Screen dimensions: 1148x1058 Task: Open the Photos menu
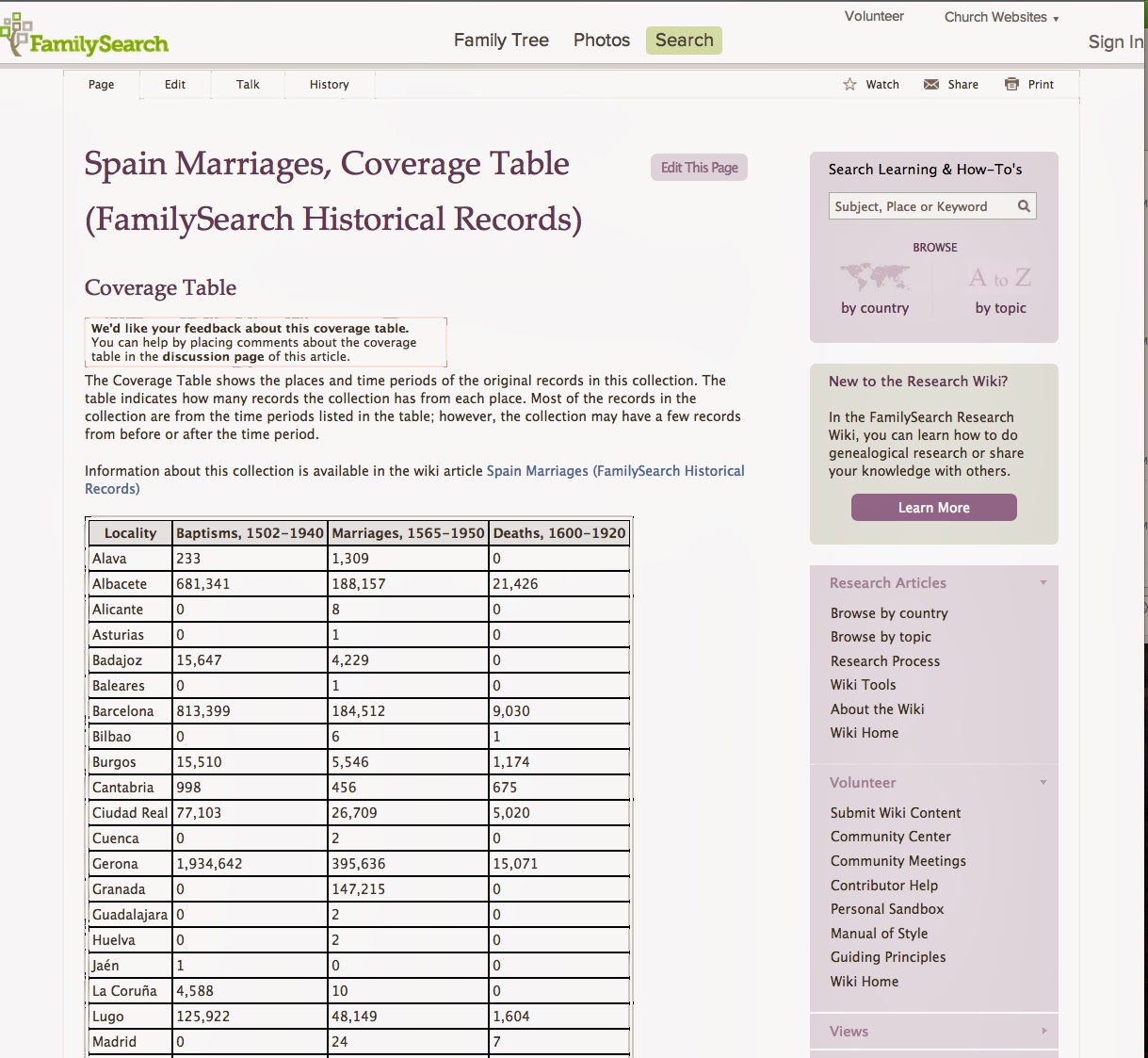[x=602, y=41]
